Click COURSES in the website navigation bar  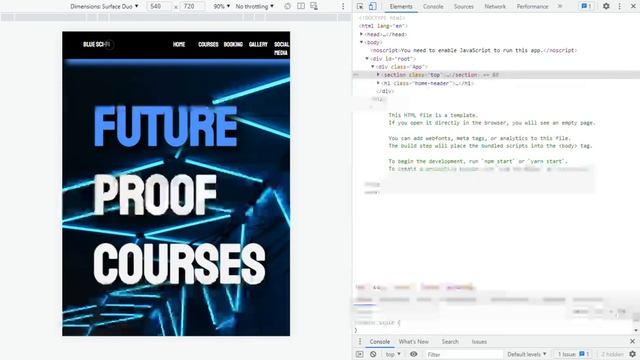208,44
